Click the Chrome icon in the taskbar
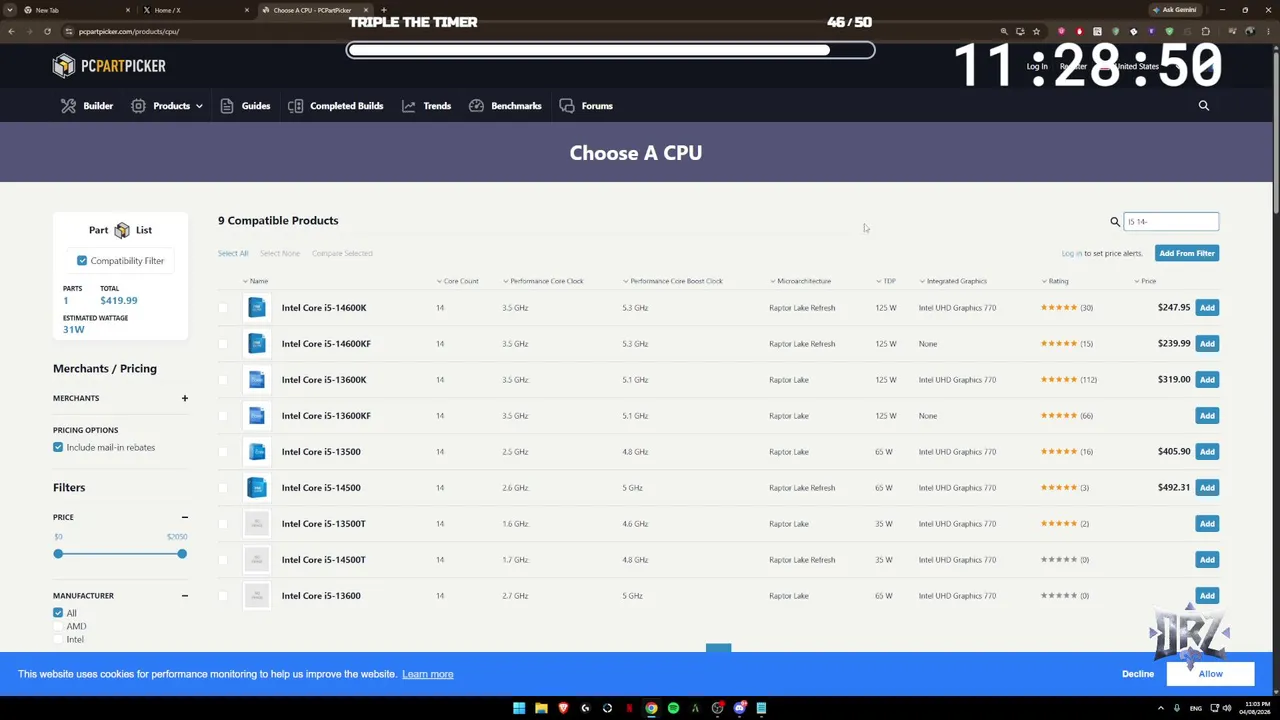This screenshot has width=1280, height=720. pos(651,708)
